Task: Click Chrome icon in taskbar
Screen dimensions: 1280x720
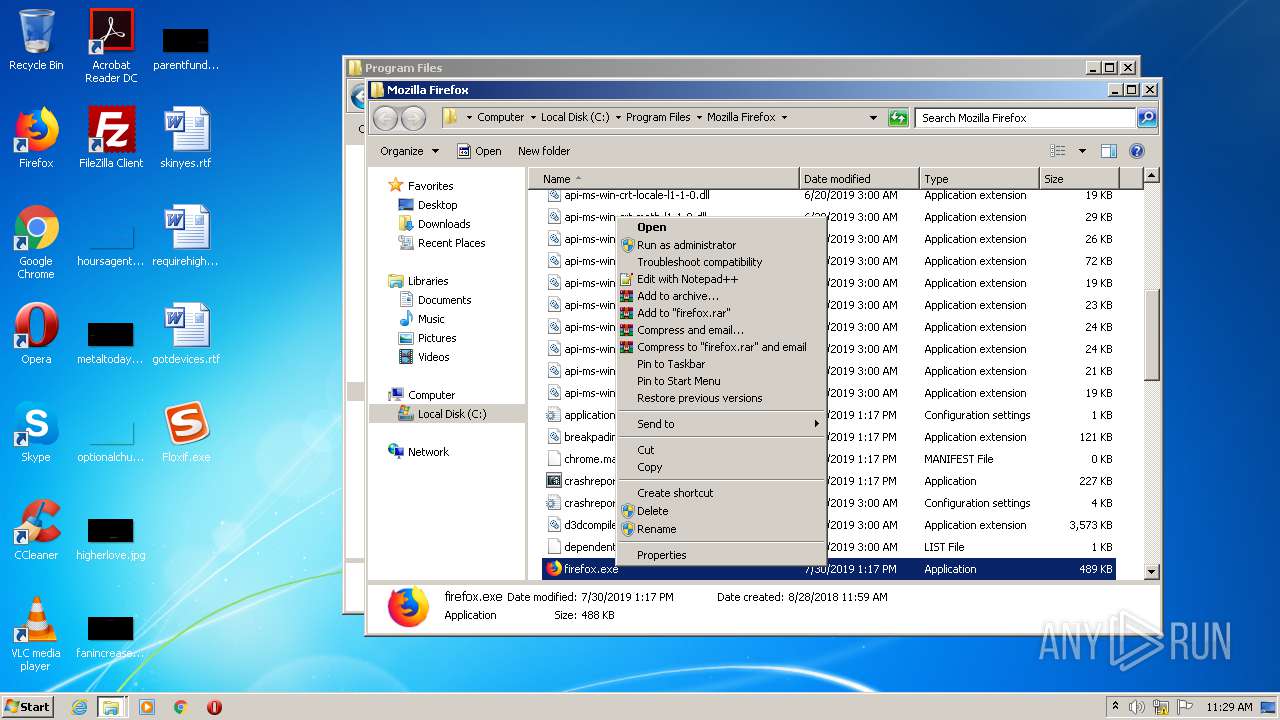Action: click(181, 707)
